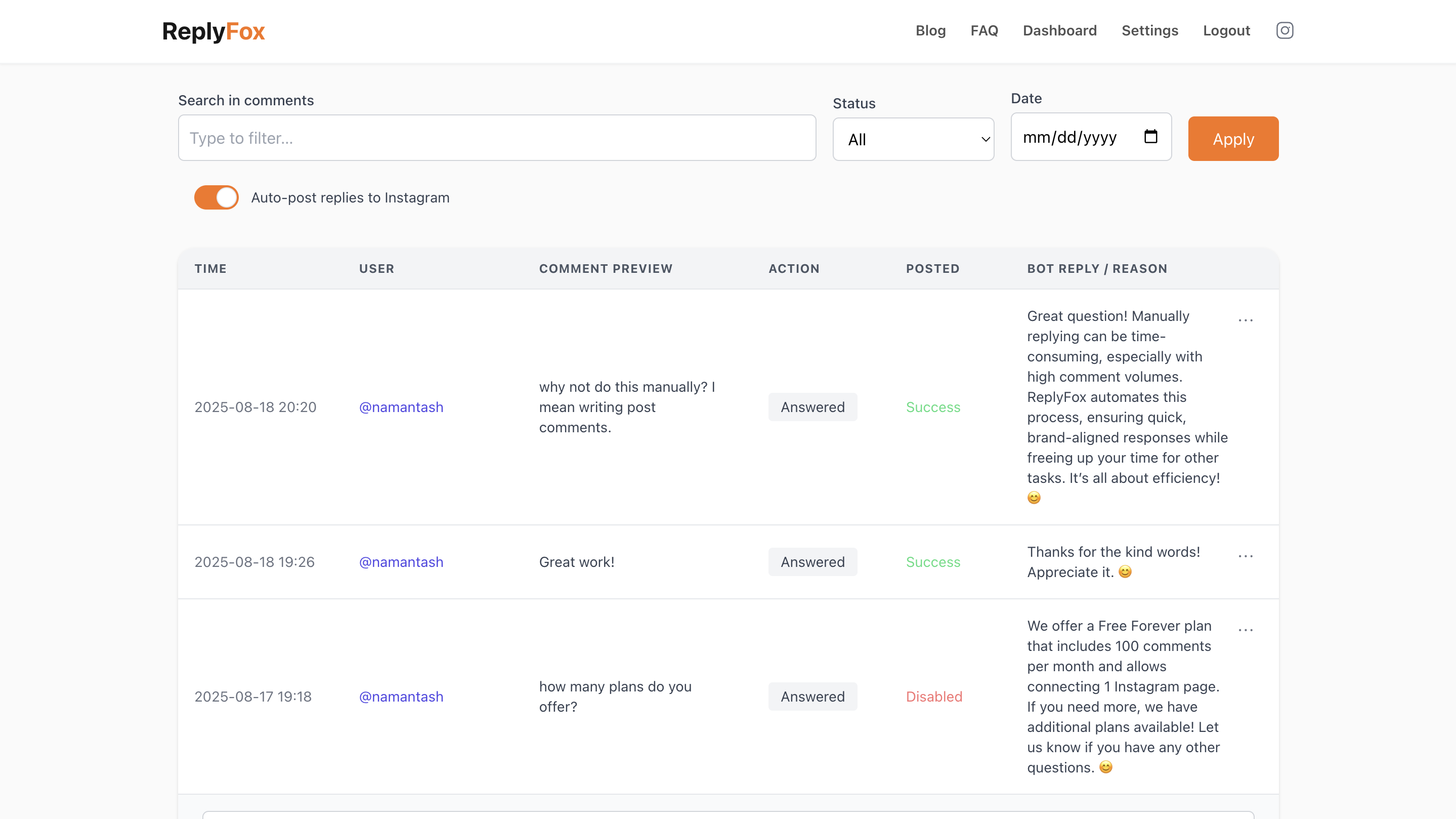Click timestamp 2025-08-17 19:18
This screenshot has height=819, width=1456.
pyautogui.click(x=252, y=697)
